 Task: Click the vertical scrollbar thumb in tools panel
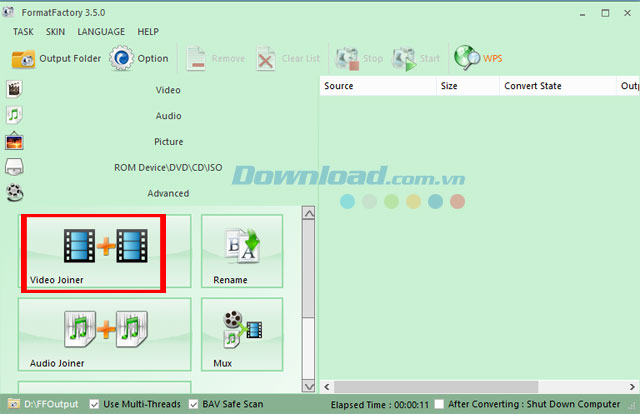click(309, 268)
